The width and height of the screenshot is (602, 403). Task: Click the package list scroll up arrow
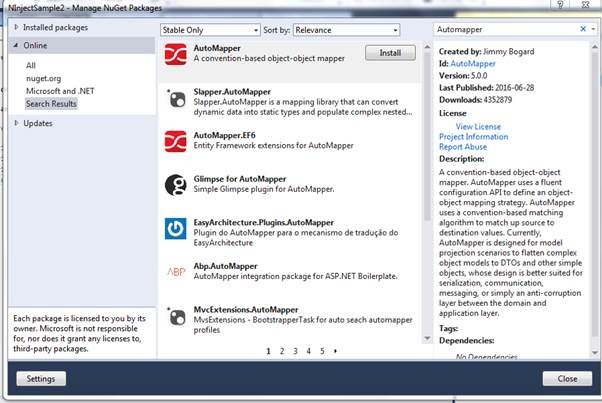coord(427,47)
